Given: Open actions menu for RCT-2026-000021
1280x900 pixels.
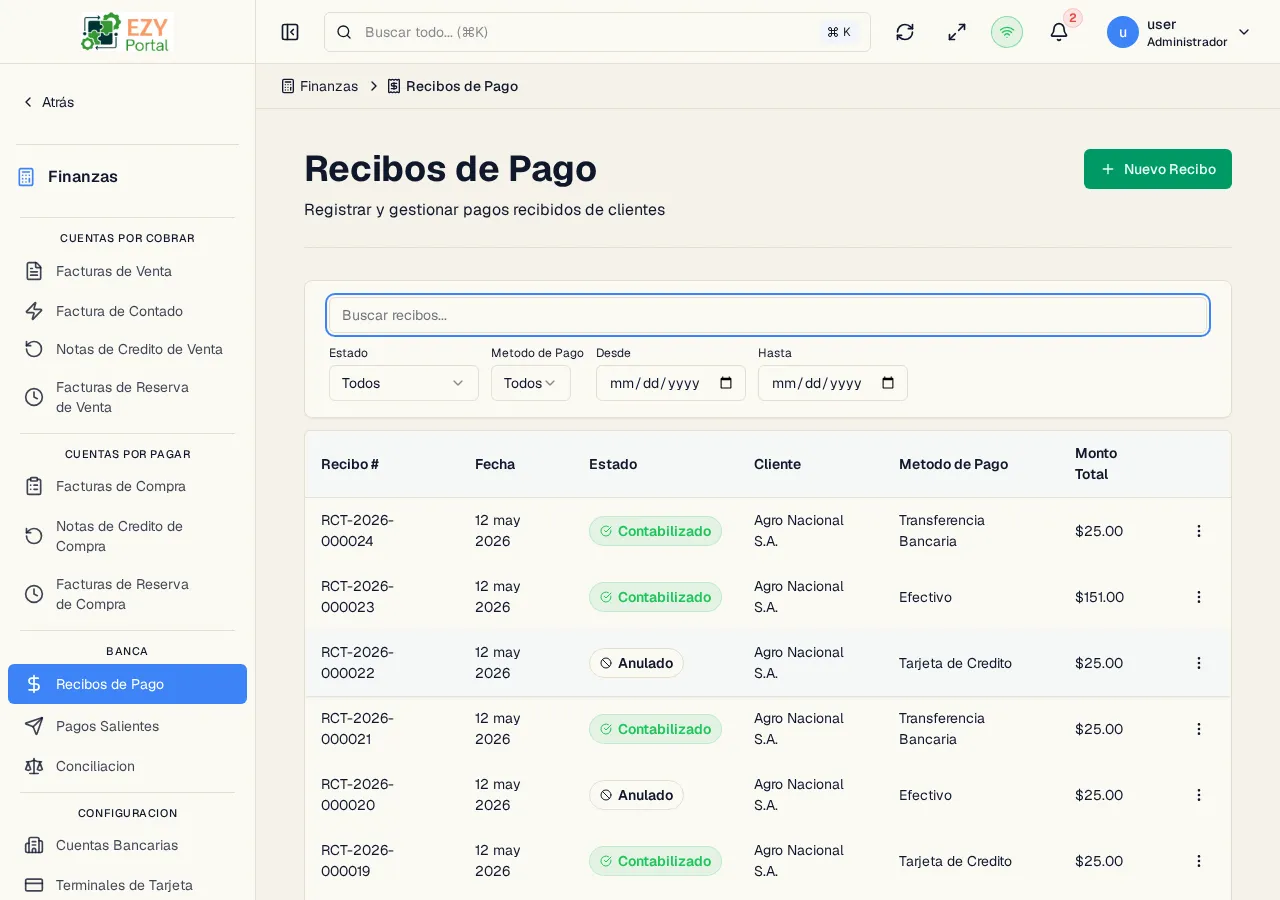Looking at the screenshot, I should [1199, 729].
